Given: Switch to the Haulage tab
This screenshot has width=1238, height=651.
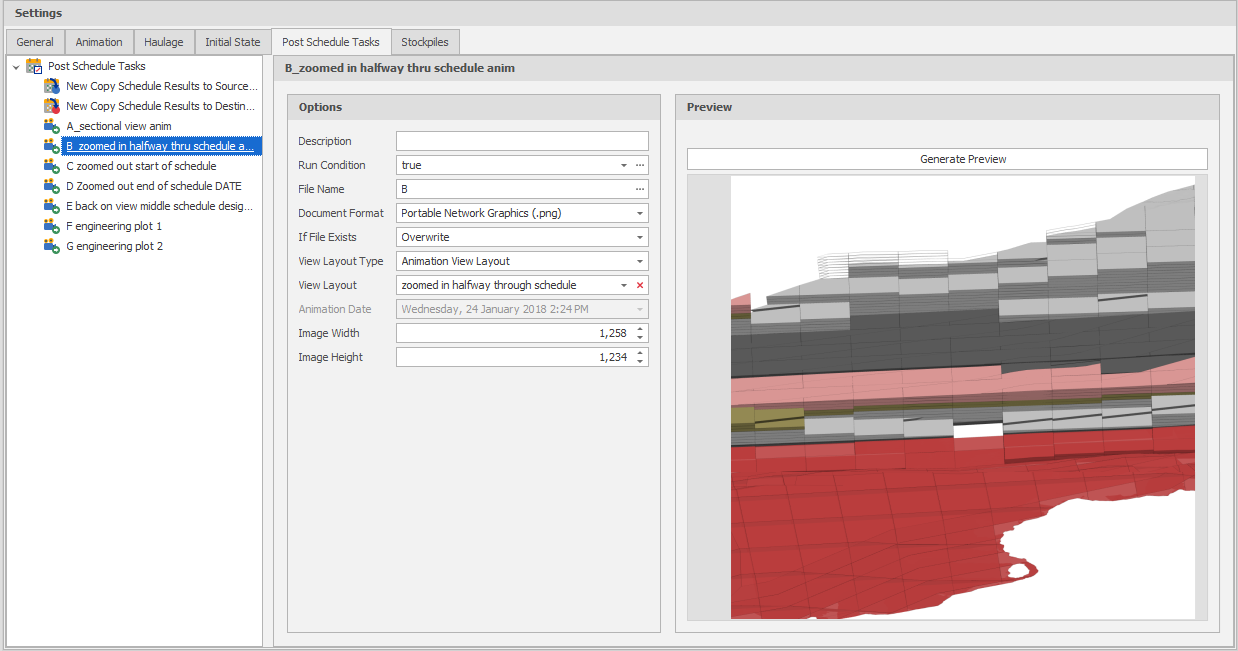Looking at the screenshot, I should [x=164, y=42].
